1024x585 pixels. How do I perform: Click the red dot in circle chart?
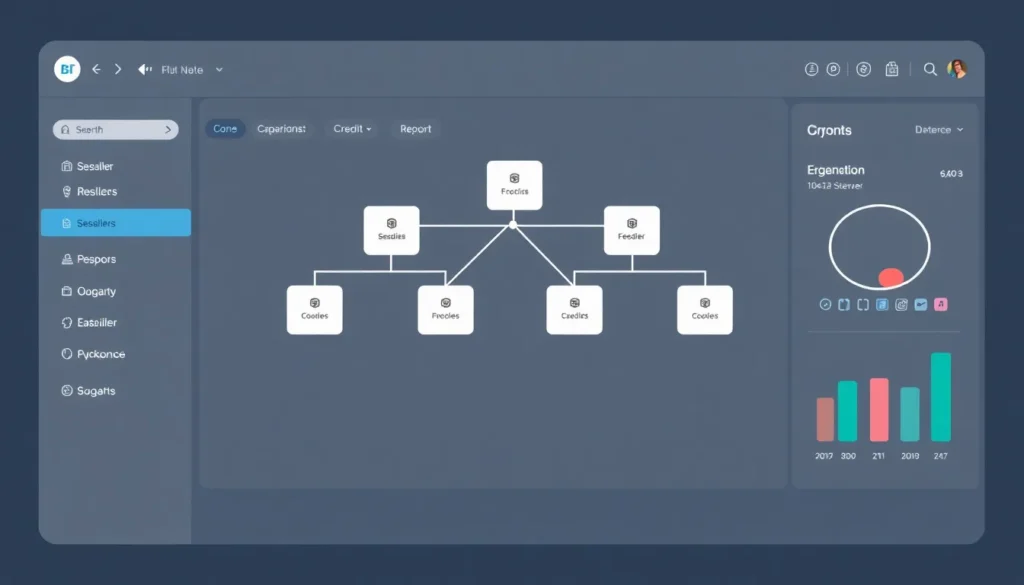(x=890, y=277)
